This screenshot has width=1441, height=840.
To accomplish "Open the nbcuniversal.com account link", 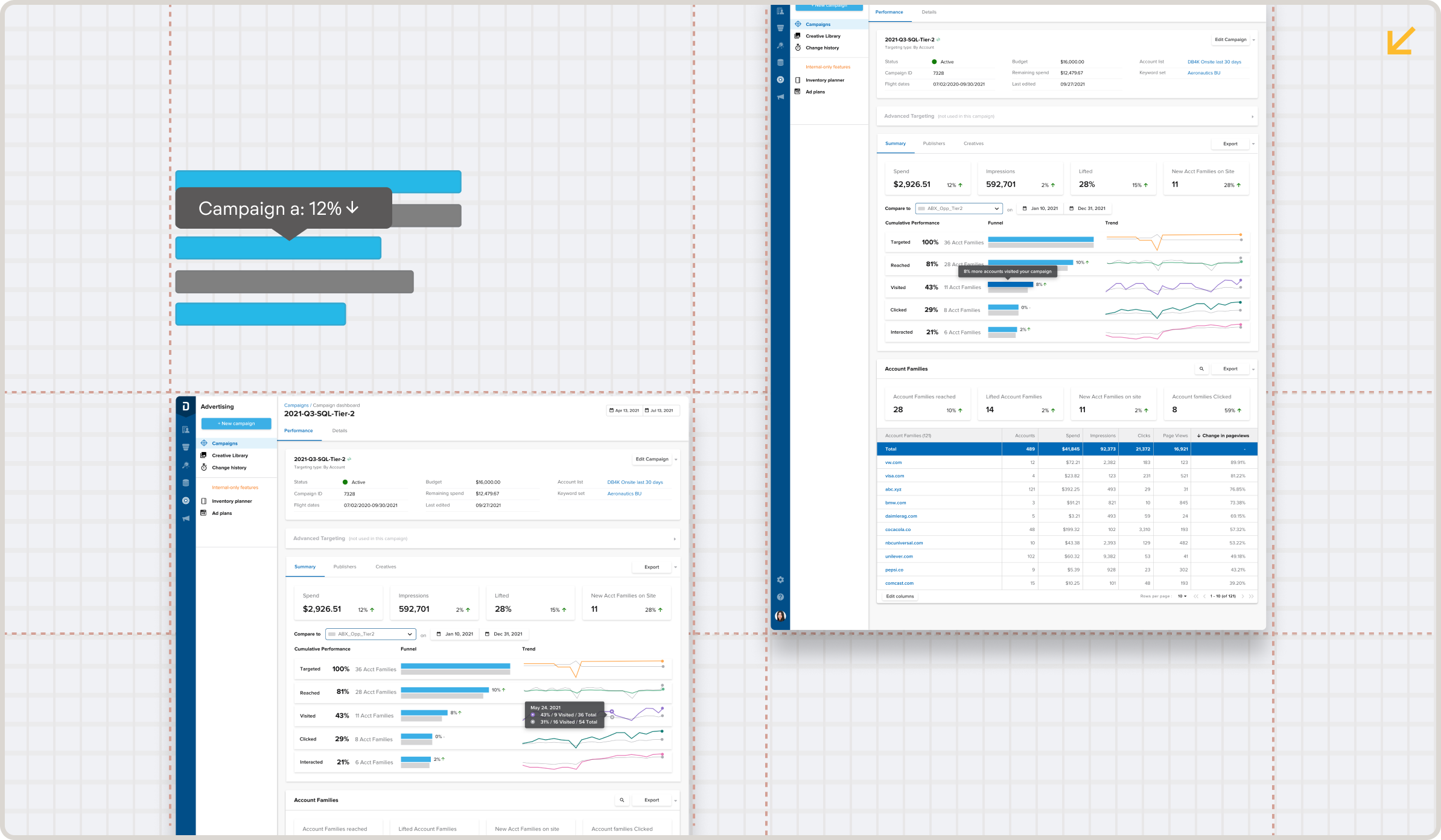I will coord(903,543).
